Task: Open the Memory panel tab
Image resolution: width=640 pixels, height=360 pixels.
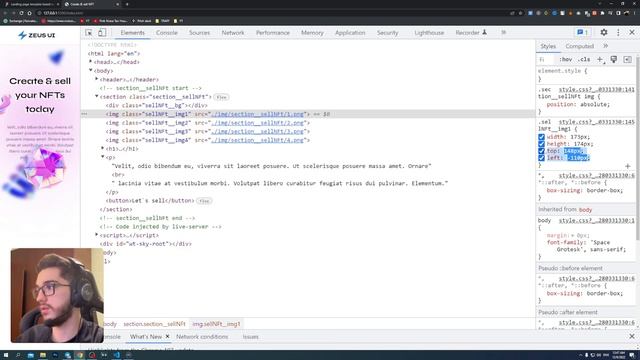Action: pos(312,33)
